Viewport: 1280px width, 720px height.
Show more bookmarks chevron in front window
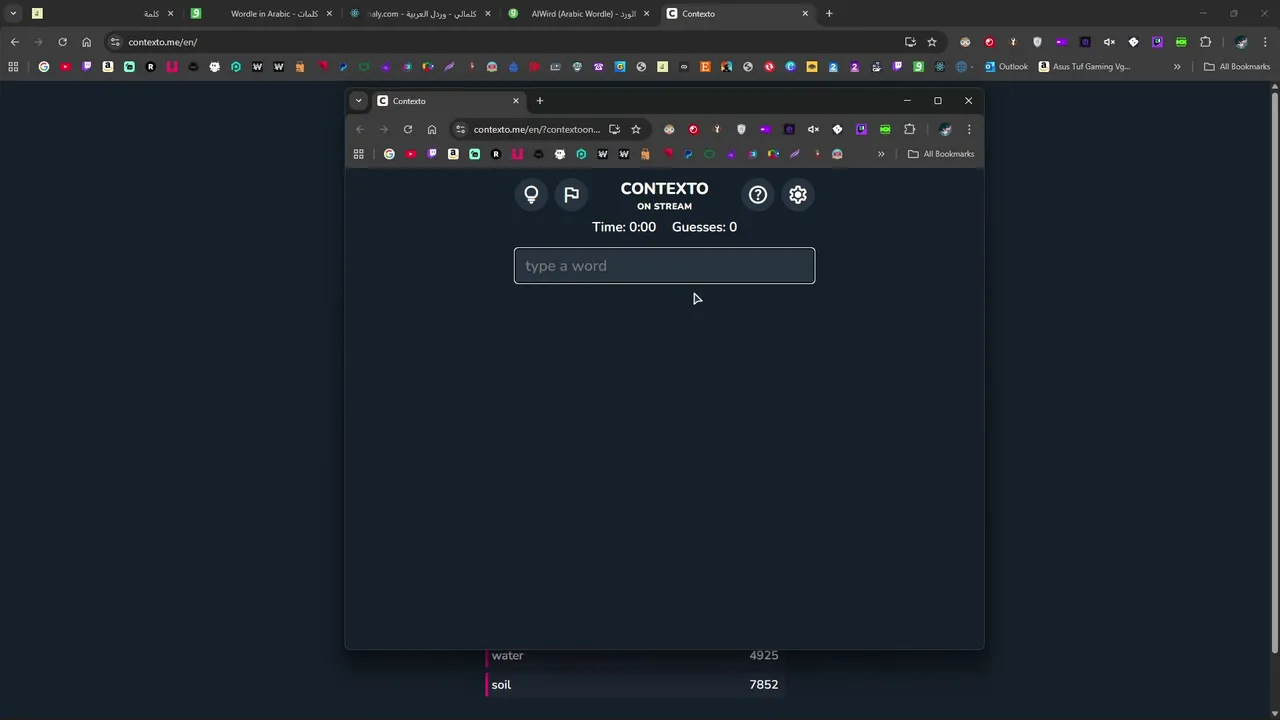(881, 154)
